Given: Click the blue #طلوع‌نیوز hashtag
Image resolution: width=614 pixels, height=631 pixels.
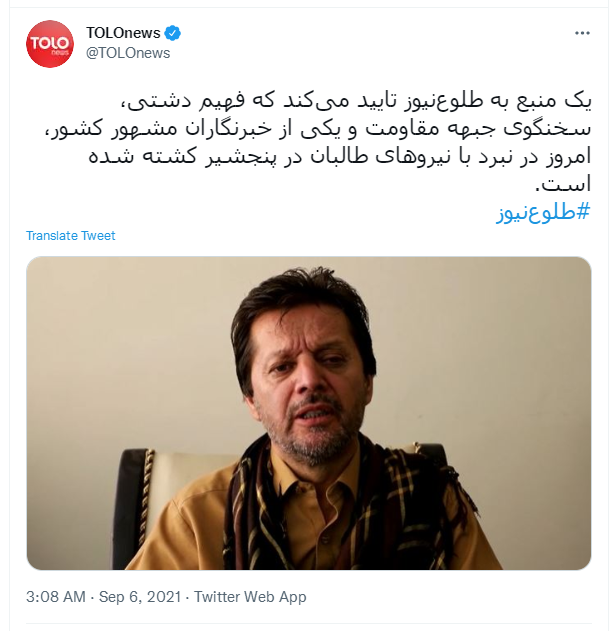Looking at the screenshot, I should pos(543,212).
